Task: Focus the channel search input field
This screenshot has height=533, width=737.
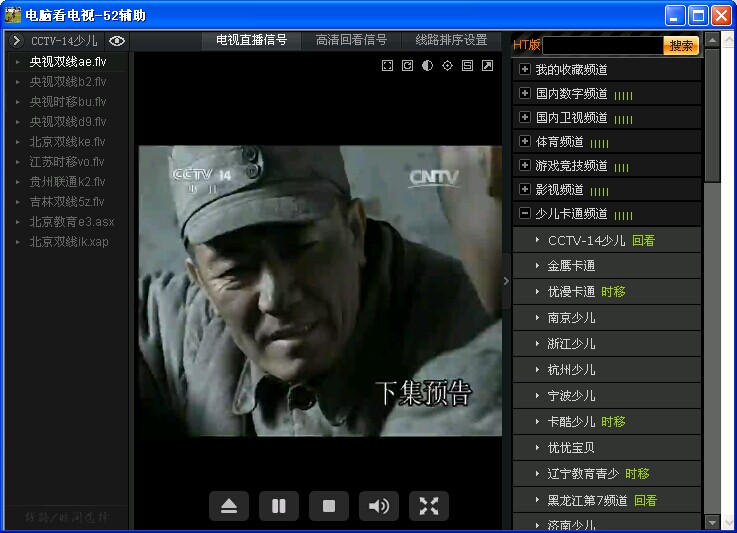Action: coord(603,46)
